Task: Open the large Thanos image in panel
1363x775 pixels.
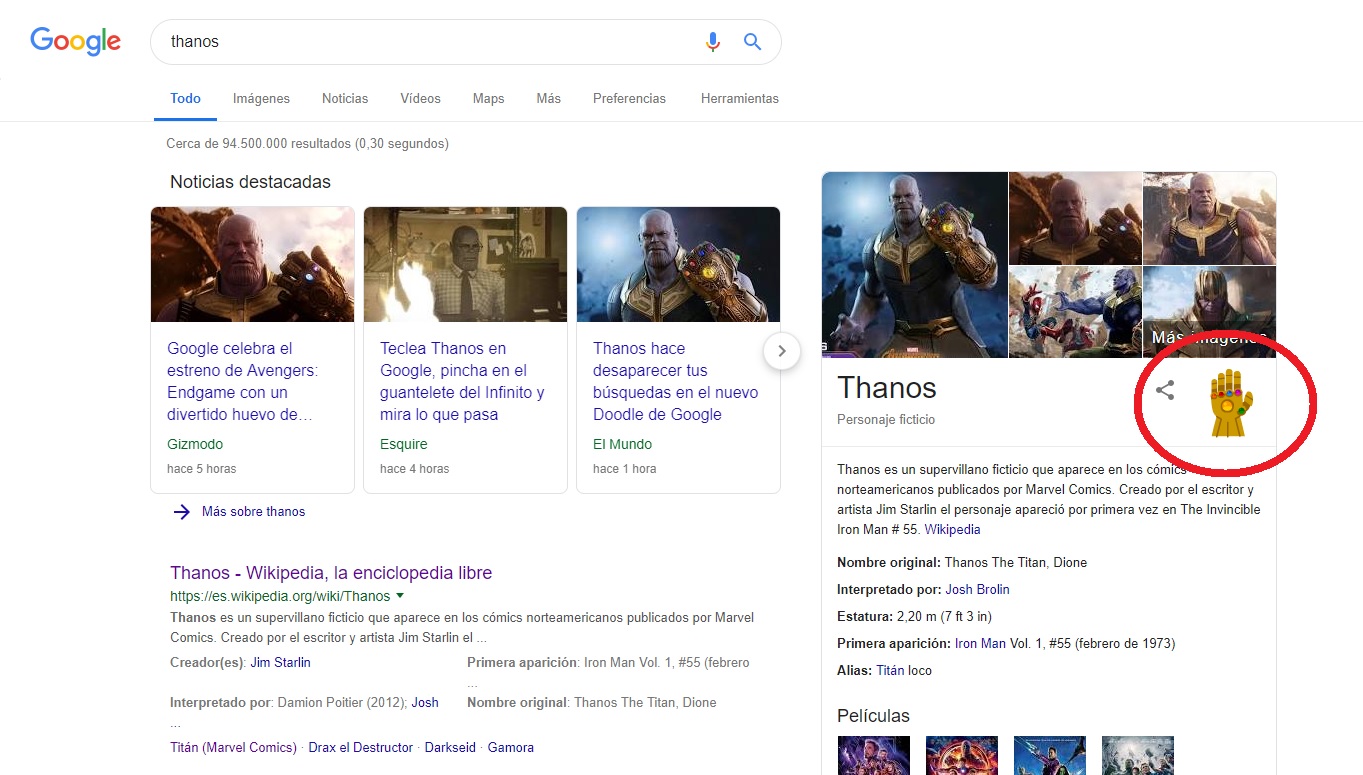Action: pyautogui.click(x=914, y=264)
